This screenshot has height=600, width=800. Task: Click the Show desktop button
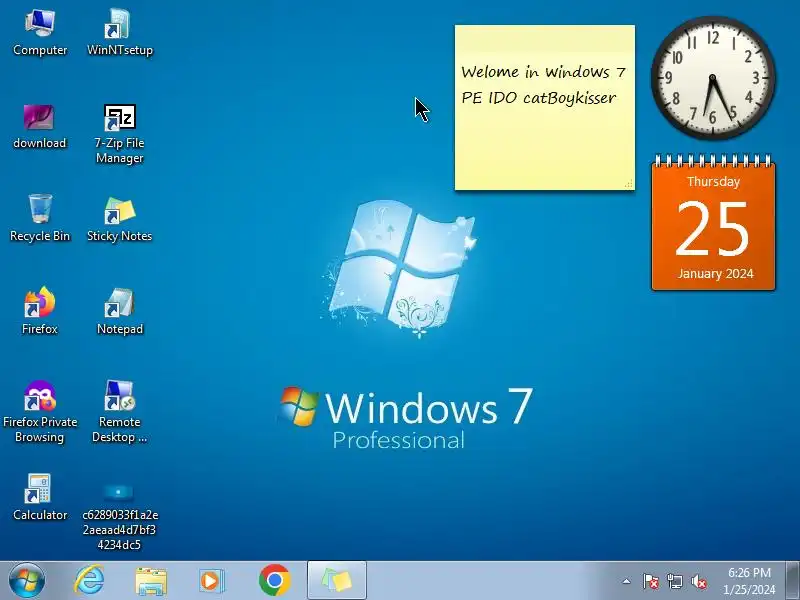coord(792,580)
